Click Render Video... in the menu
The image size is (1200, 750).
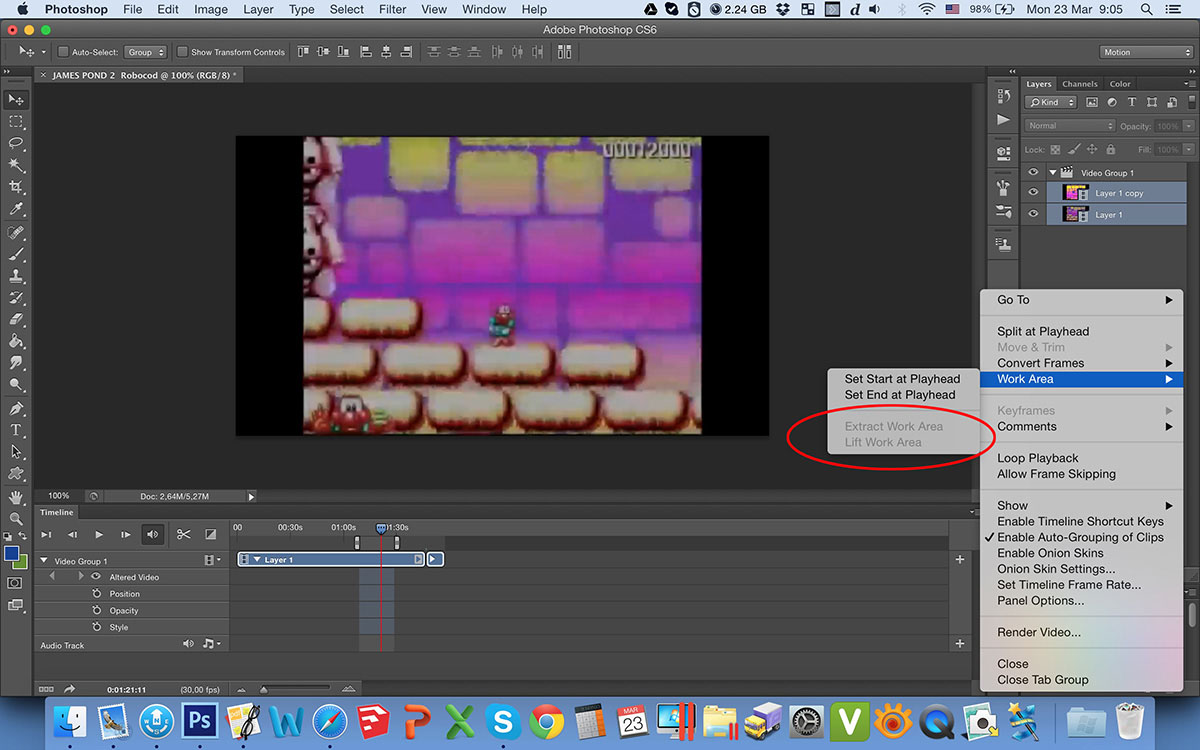click(1038, 632)
